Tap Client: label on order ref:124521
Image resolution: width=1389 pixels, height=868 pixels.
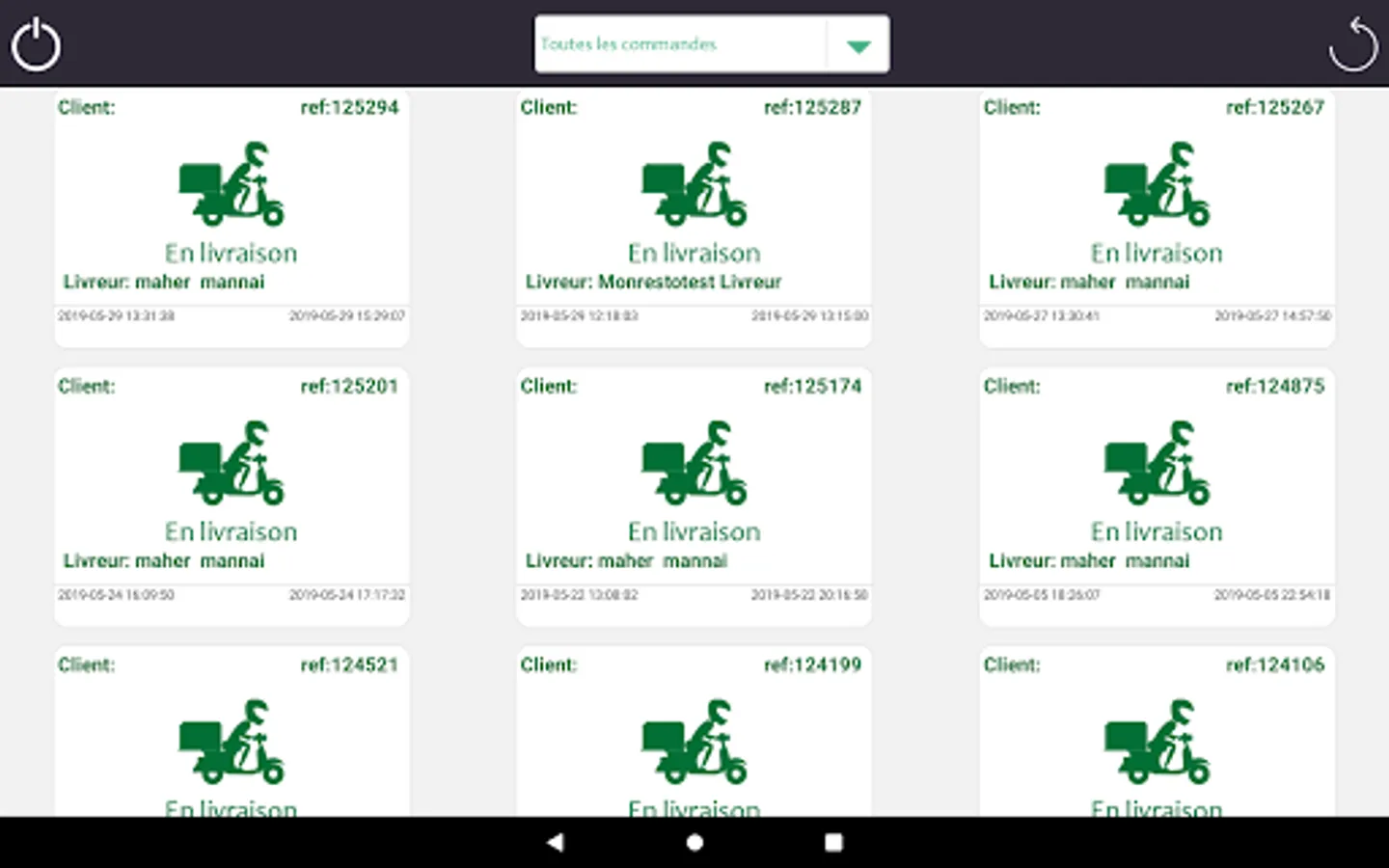click(x=86, y=665)
